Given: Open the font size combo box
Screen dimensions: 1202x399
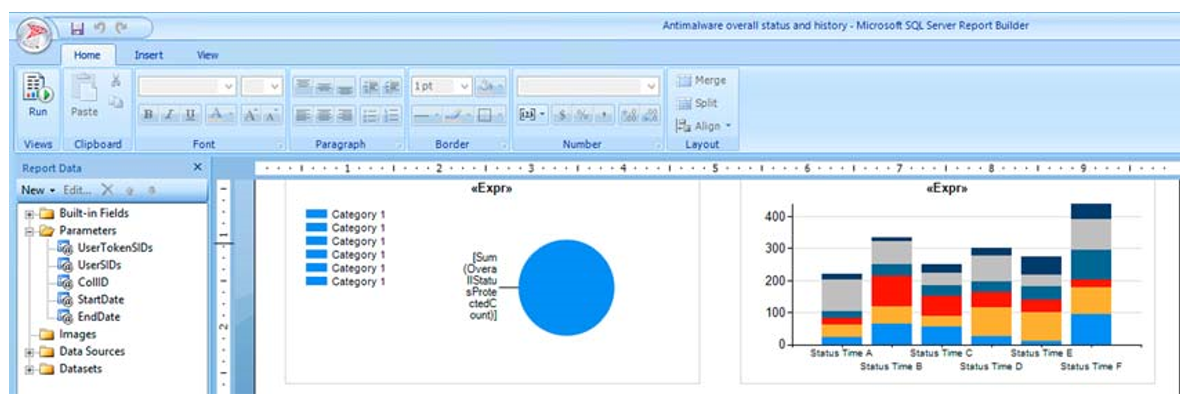Looking at the screenshot, I should [x=262, y=86].
